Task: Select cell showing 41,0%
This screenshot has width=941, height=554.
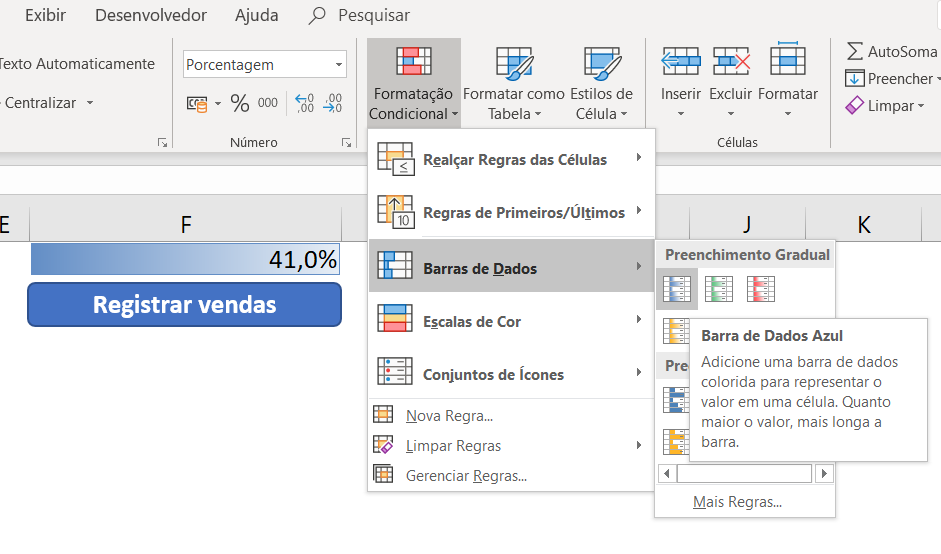Action: 185,259
